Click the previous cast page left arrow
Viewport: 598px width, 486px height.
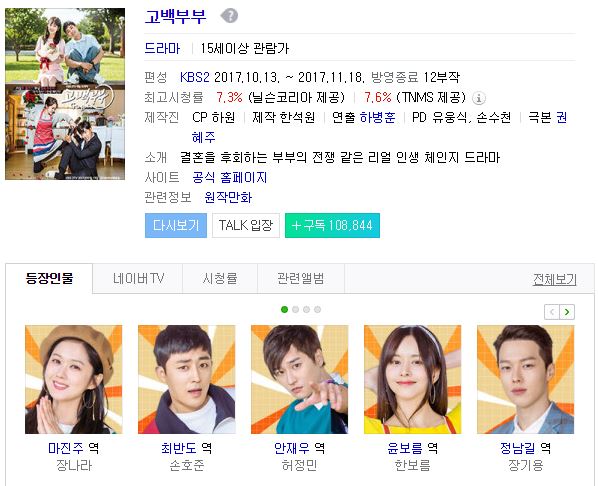pos(552,312)
